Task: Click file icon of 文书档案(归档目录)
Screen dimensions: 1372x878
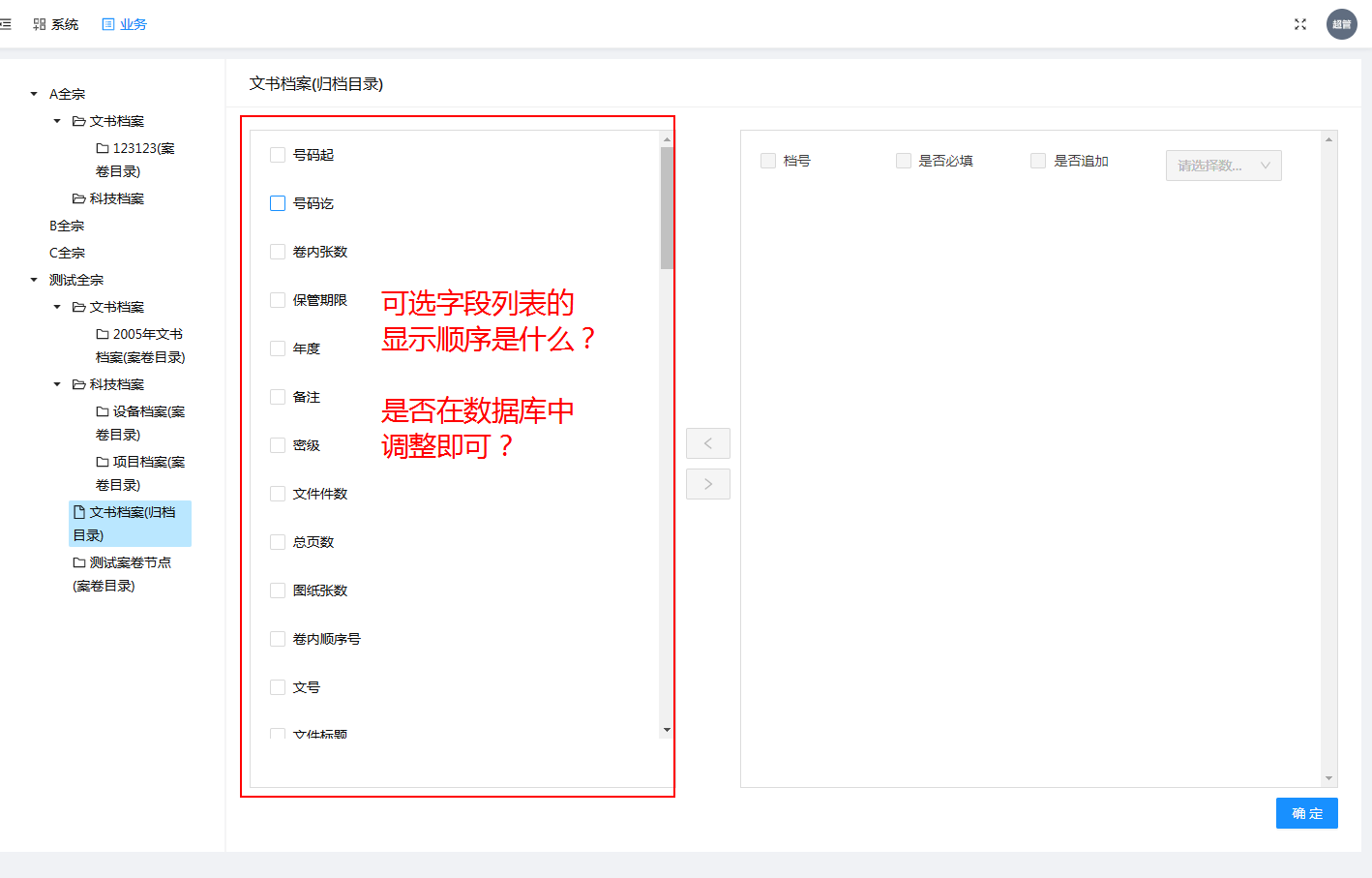Action: pos(79,512)
